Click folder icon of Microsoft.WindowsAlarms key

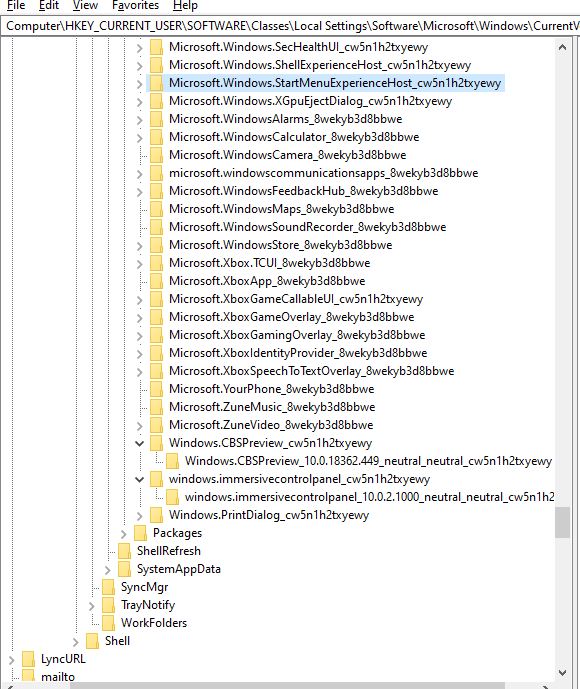(156, 119)
